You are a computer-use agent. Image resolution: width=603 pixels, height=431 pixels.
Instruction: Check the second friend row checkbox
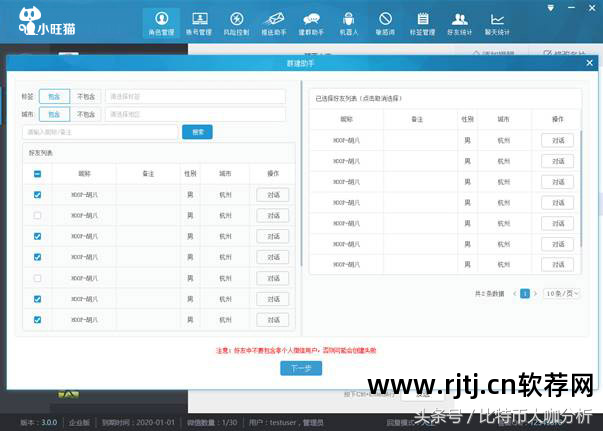[x=37, y=215]
